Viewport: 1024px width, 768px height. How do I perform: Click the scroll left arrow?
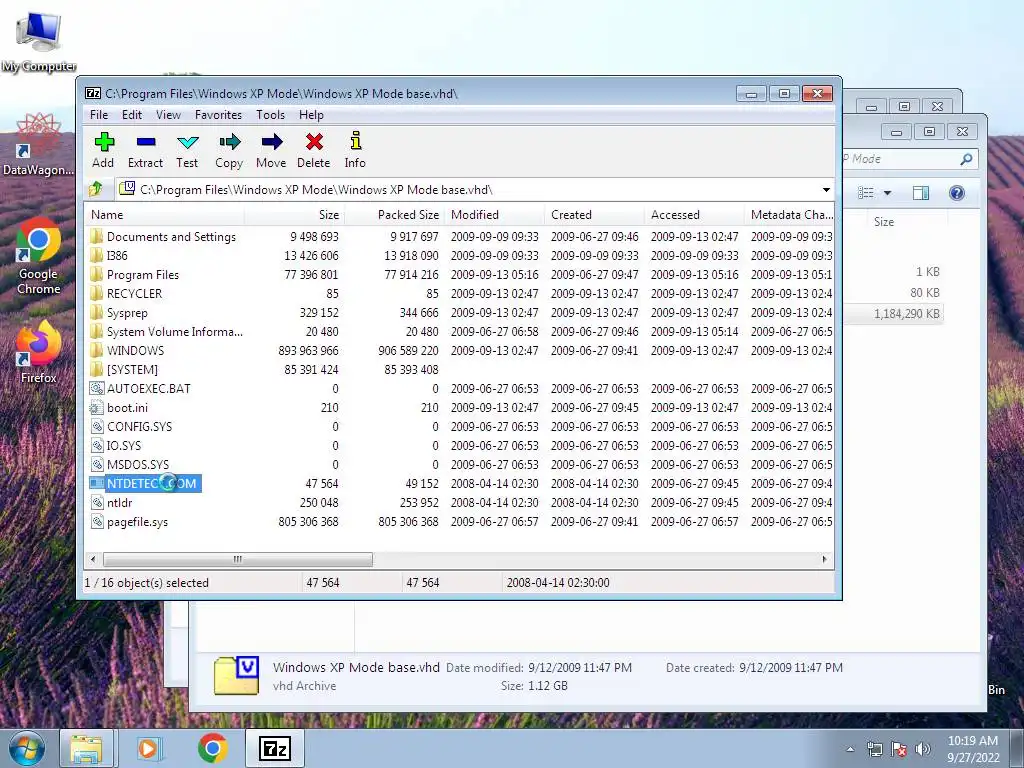(93, 560)
